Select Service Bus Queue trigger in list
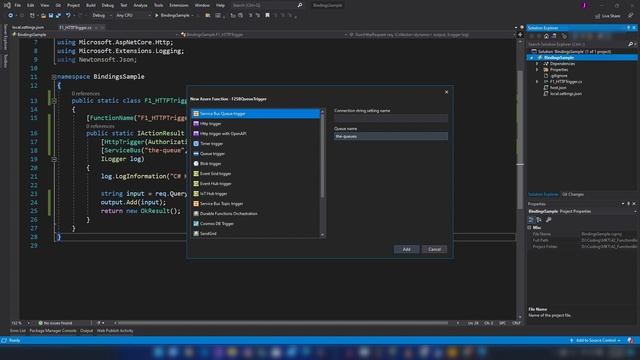Image resolution: width=640 pixels, height=360 pixels. (256, 113)
